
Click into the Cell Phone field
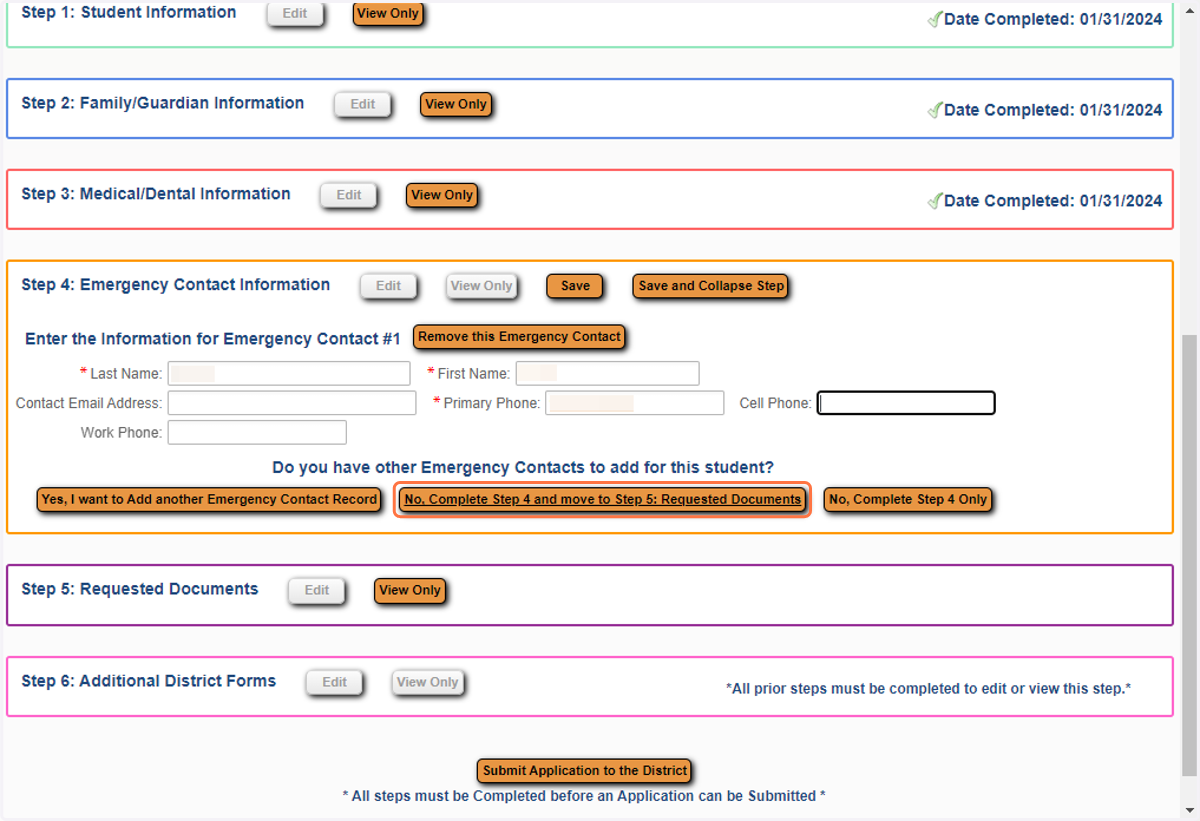pyautogui.click(x=906, y=403)
